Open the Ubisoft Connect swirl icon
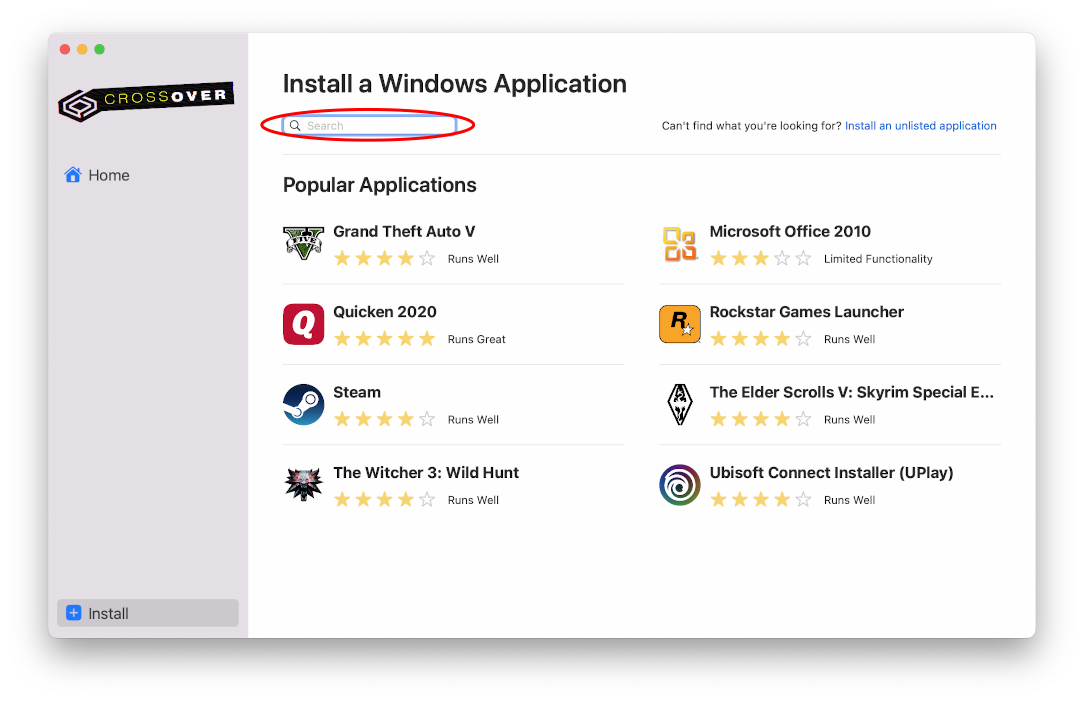1084x702 pixels. click(x=680, y=485)
